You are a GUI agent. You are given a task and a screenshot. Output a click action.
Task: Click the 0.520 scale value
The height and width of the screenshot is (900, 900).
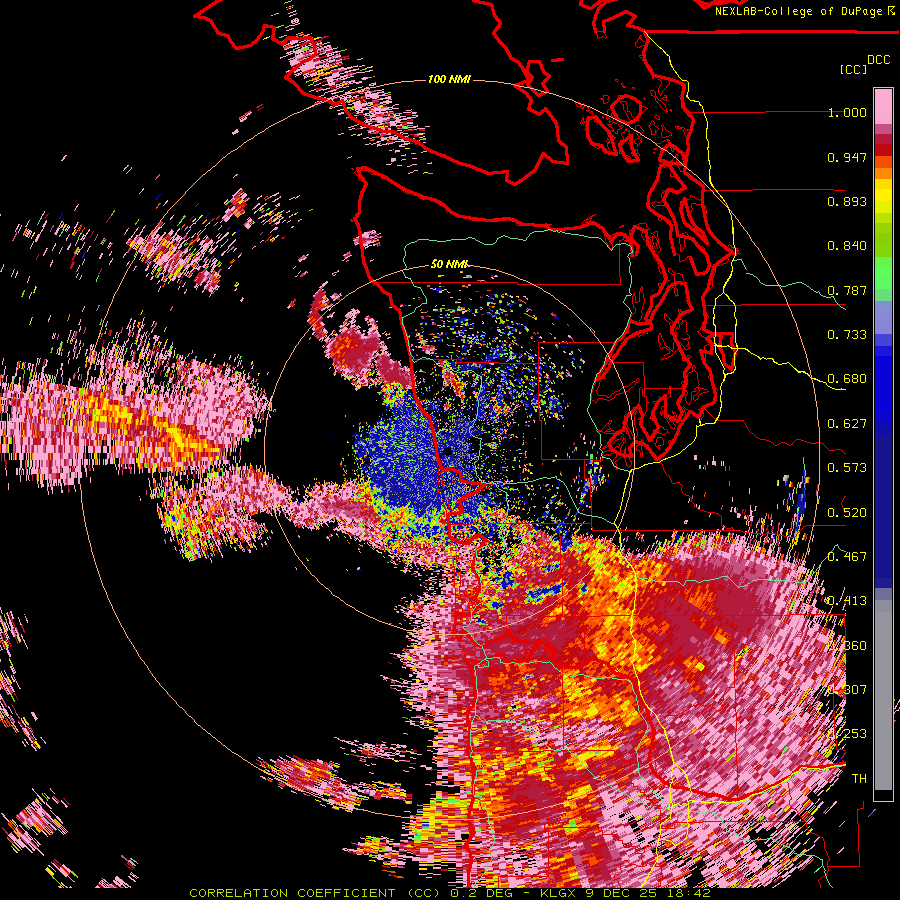[x=847, y=513]
